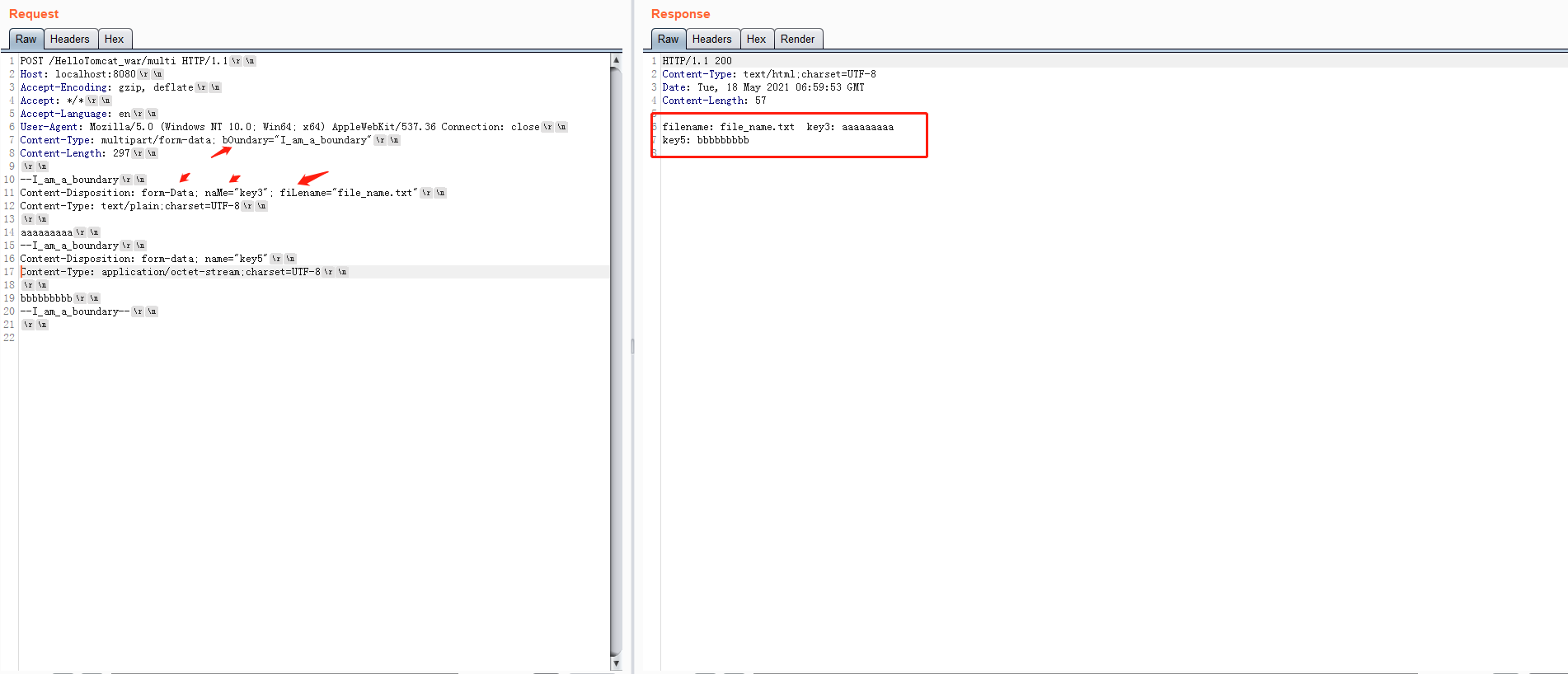Open the Request Hex tab

(x=115, y=39)
